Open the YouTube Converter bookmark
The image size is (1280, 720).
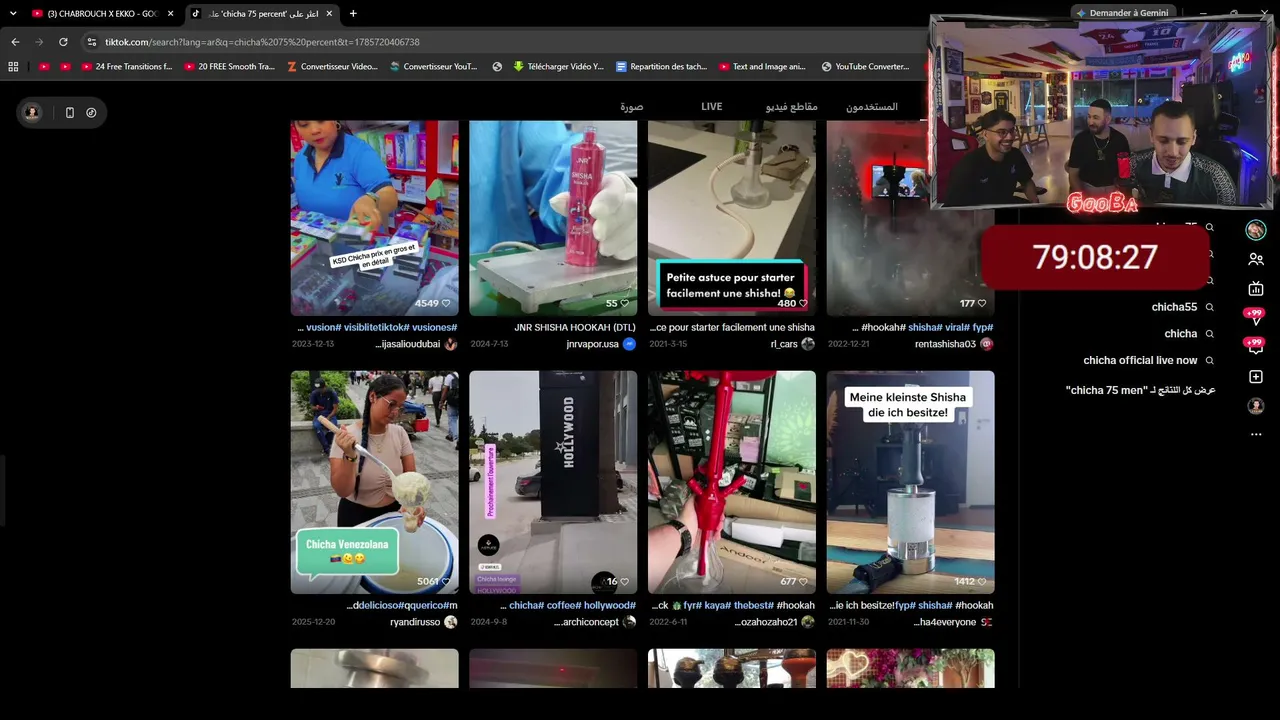[865, 67]
